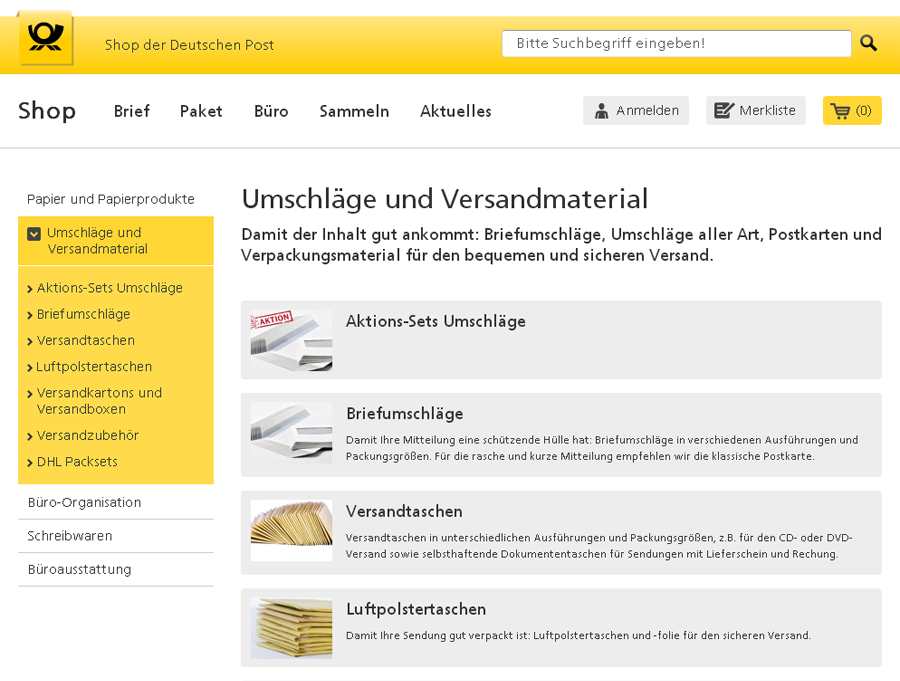Click chevron beside Briefumschläge in sidebar
The width and height of the screenshot is (900, 681).
[30, 315]
